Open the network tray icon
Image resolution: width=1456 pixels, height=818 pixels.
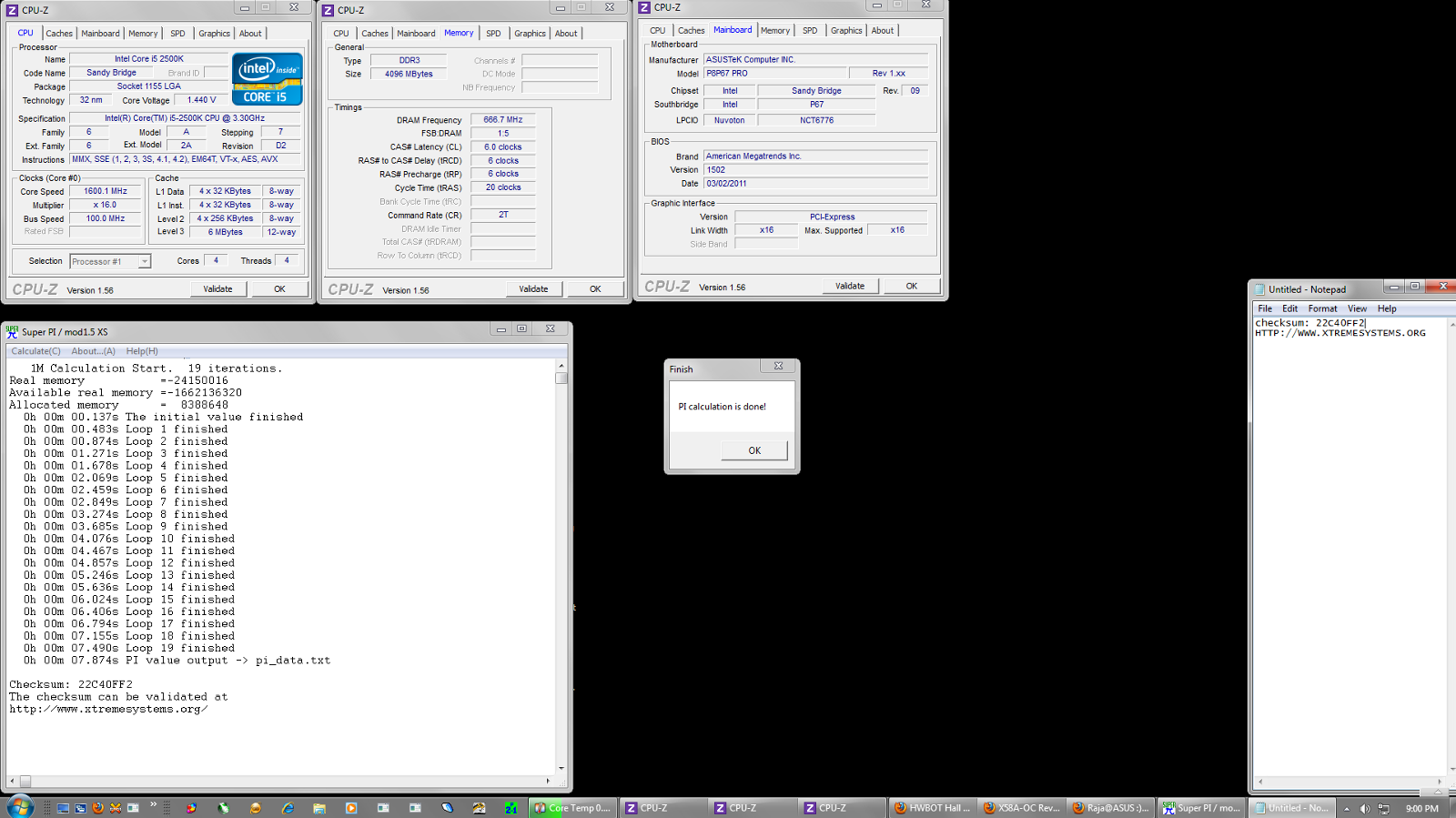(1384, 809)
